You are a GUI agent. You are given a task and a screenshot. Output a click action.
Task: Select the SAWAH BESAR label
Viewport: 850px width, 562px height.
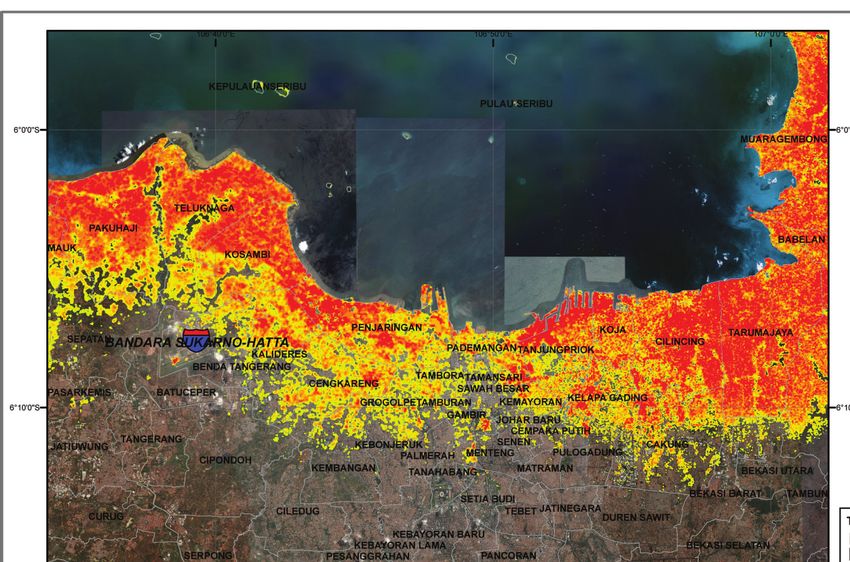pos(493,389)
